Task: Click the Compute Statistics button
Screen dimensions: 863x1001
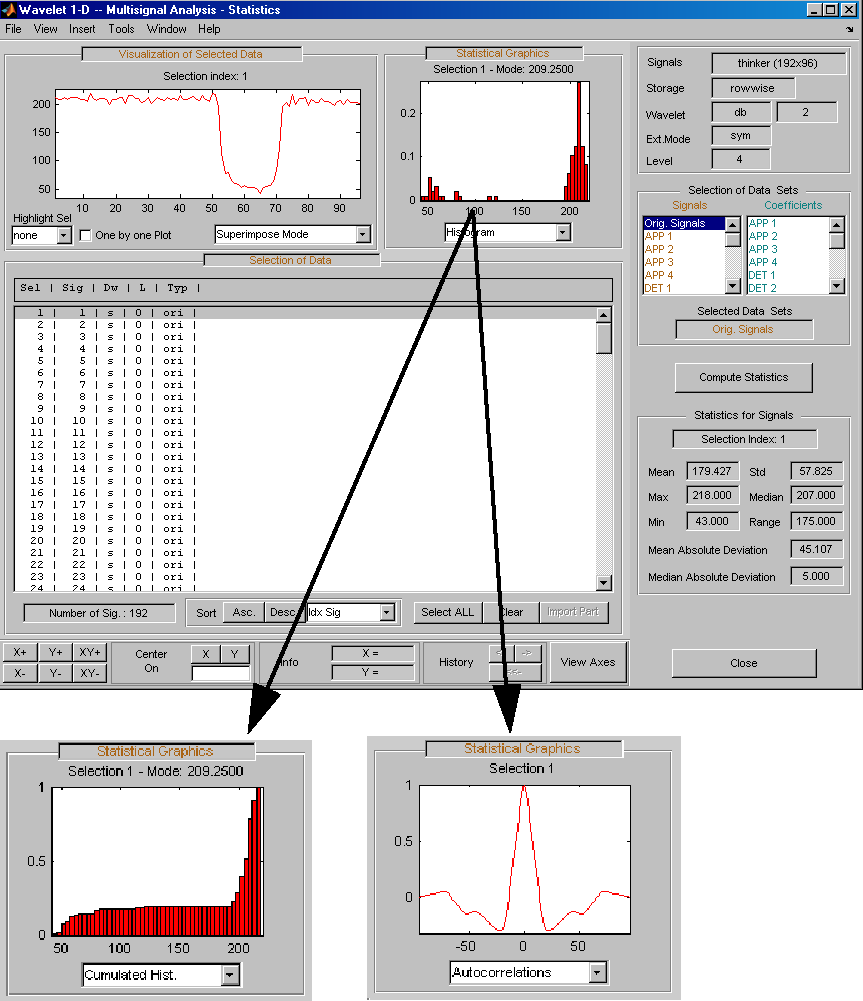Action: pyautogui.click(x=744, y=378)
